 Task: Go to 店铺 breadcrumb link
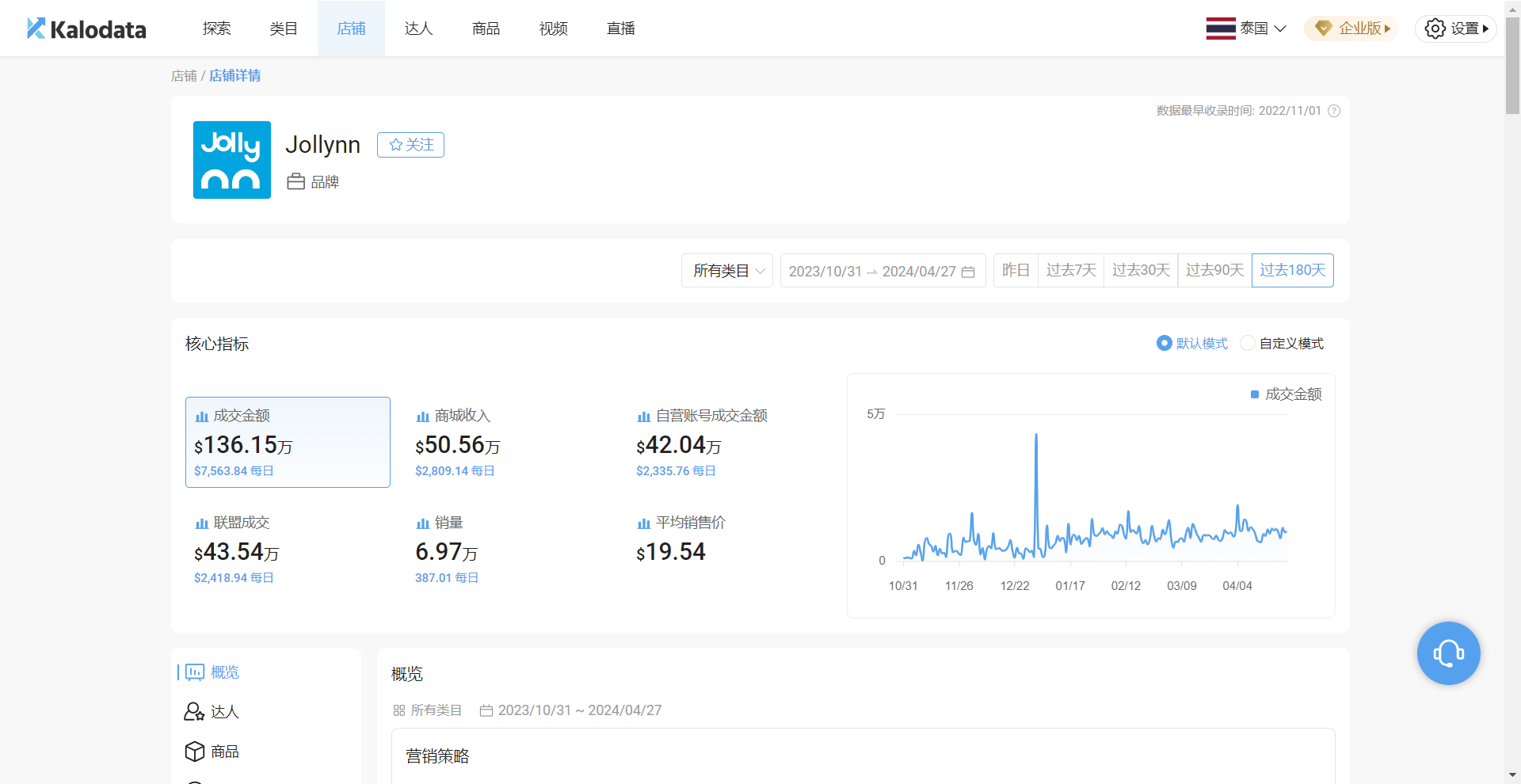[x=184, y=76]
